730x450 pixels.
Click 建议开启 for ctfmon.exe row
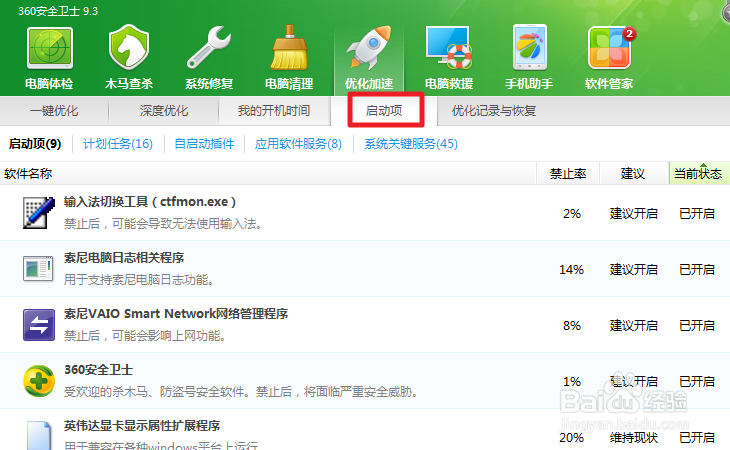[x=634, y=214]
